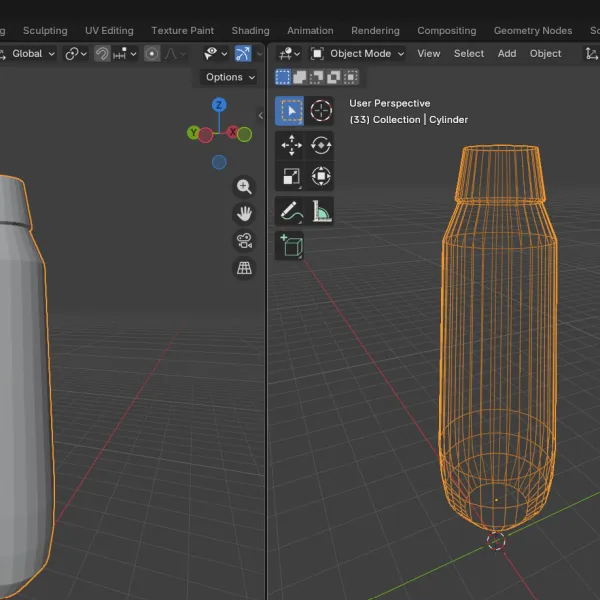Toggle gizmo display in left viewport
This screenshot has height=600, width=600.
tap(243, 54)
